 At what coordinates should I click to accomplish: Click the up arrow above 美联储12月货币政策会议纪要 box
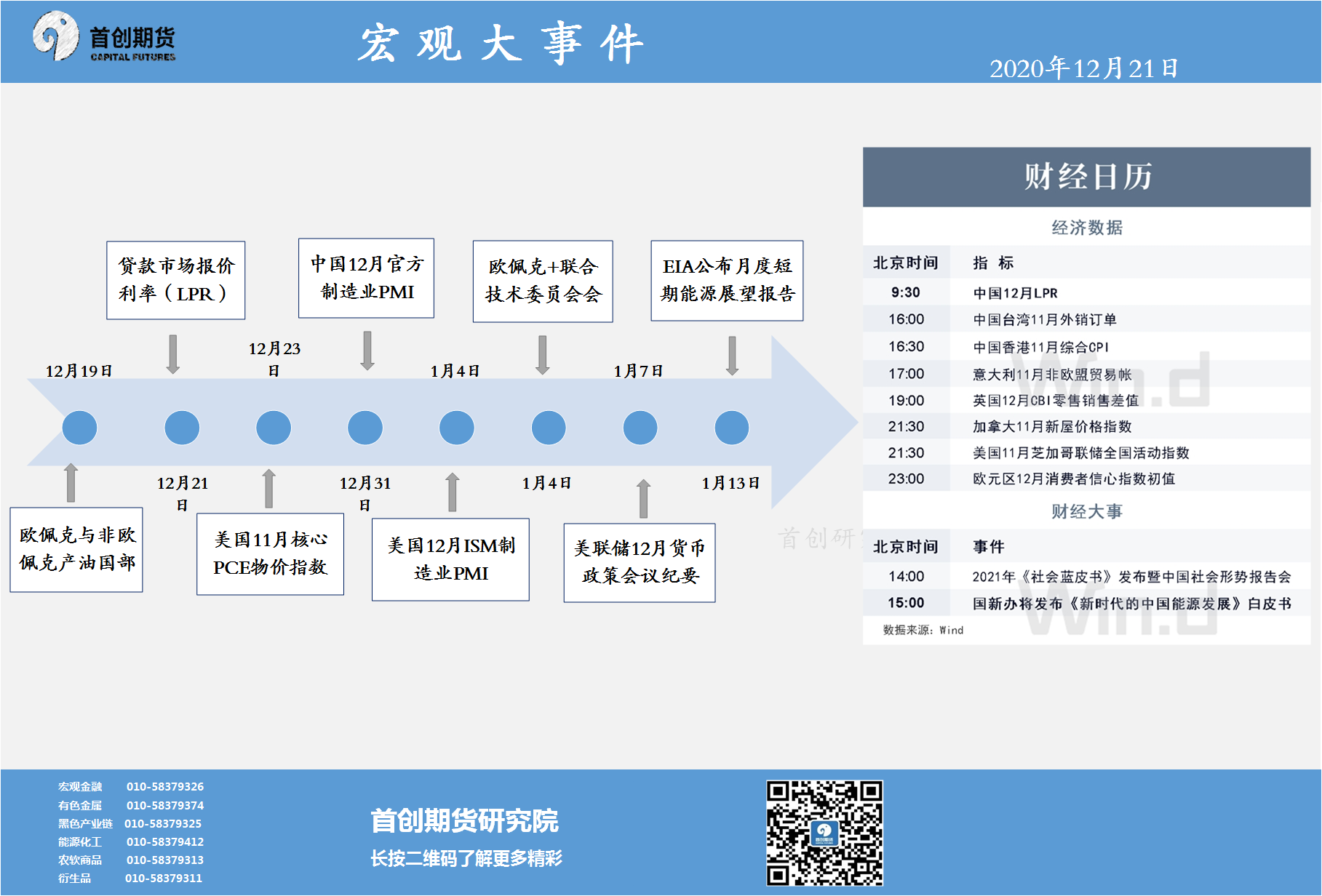pos(643,498)
